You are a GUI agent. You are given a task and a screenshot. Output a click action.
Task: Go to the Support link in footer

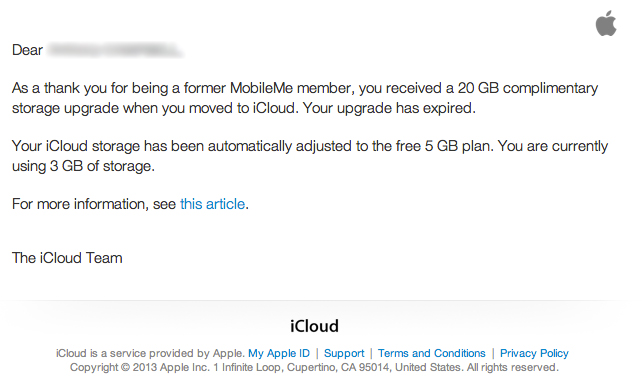point(344,353)
